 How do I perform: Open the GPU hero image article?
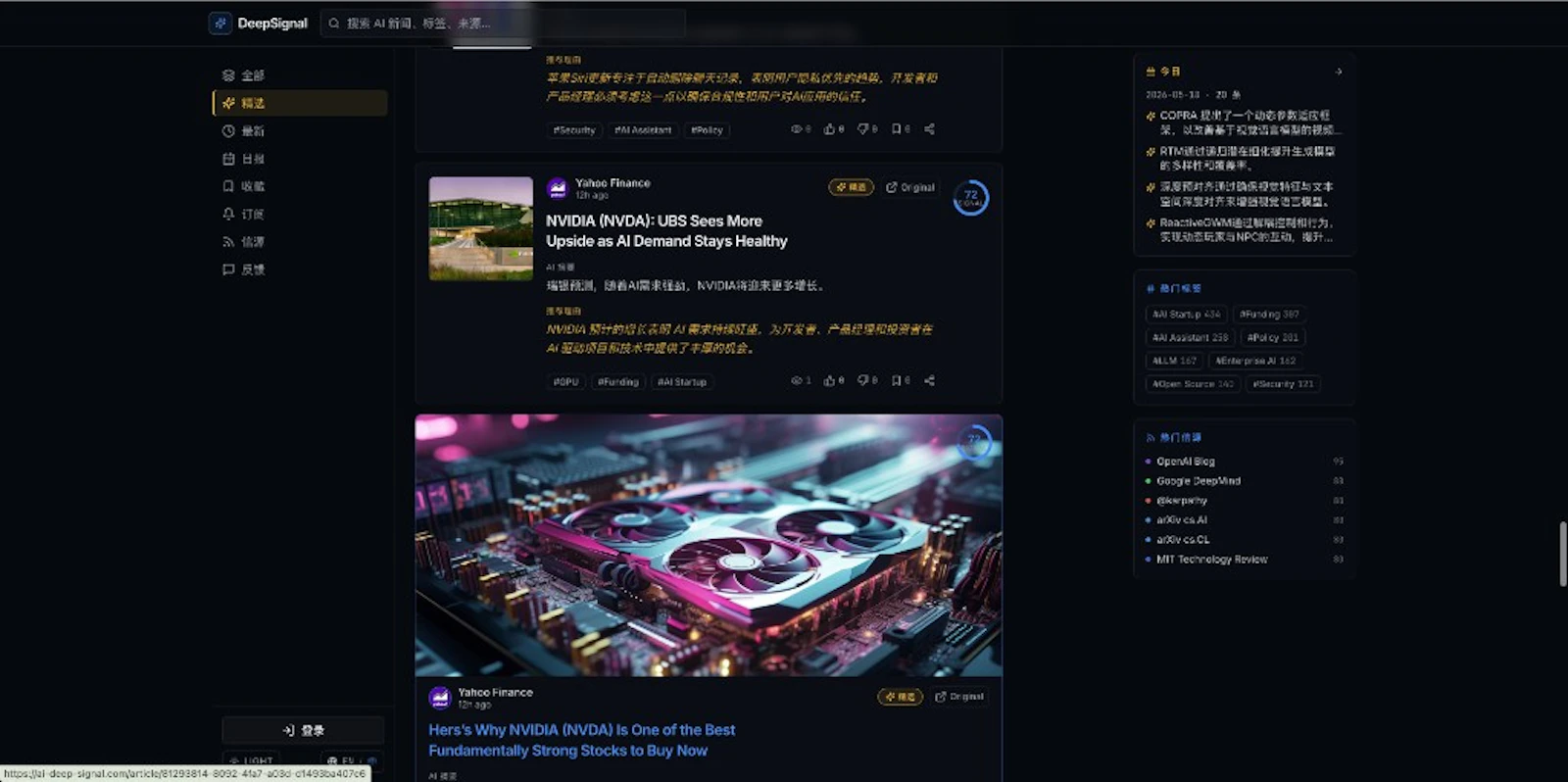[x=709, y=546]
